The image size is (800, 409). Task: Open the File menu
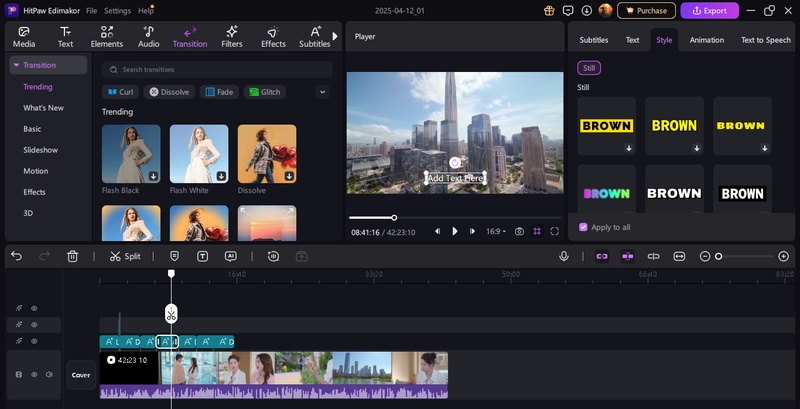click(x=91, y=11)
